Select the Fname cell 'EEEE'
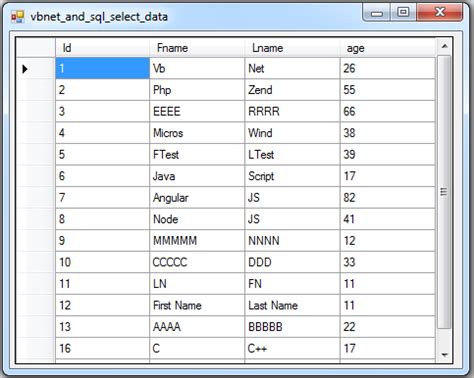The height and width of the screenshot is (378, 474). [x=197, y=111]
